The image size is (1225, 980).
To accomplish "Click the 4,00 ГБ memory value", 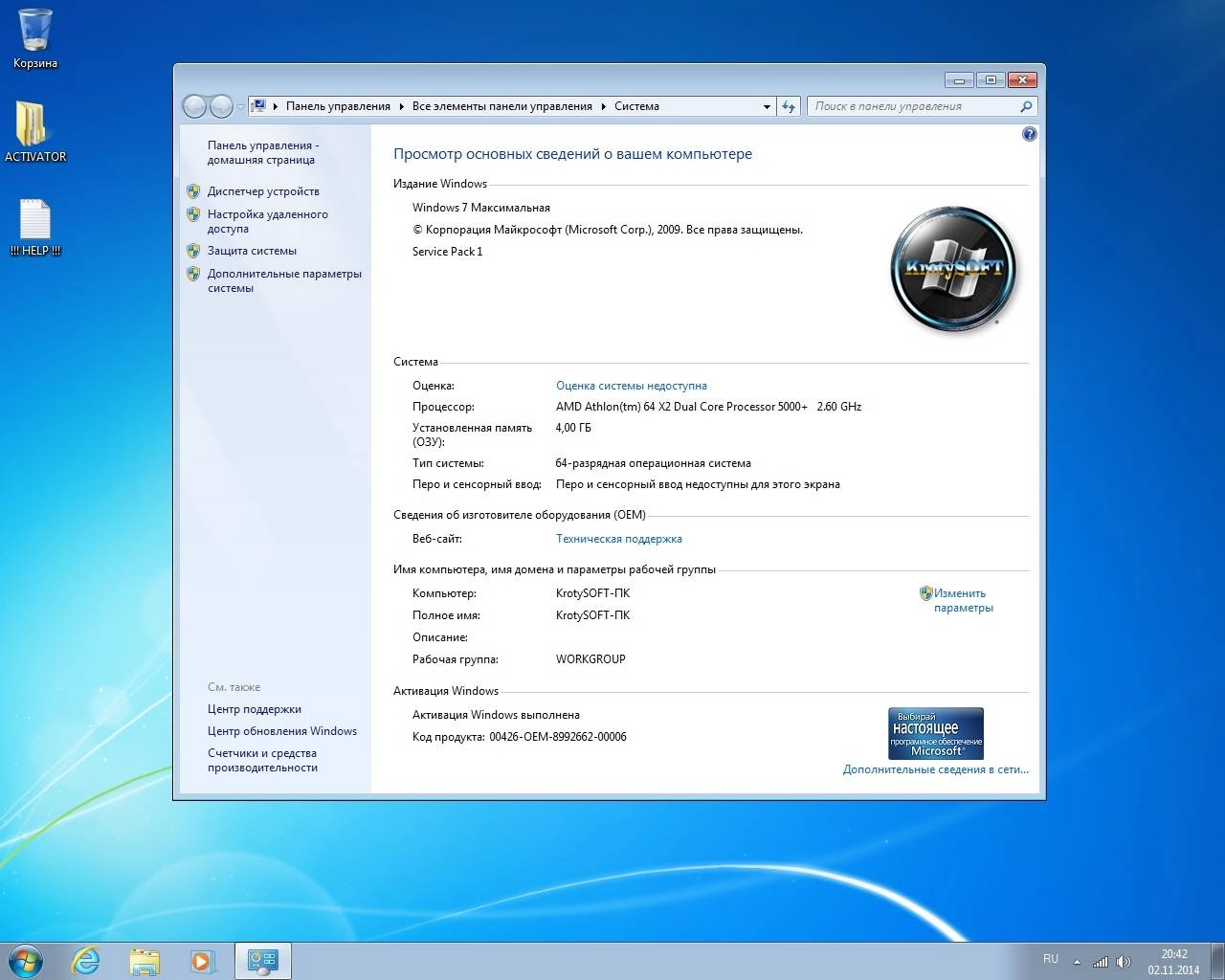I will [573, 428].
